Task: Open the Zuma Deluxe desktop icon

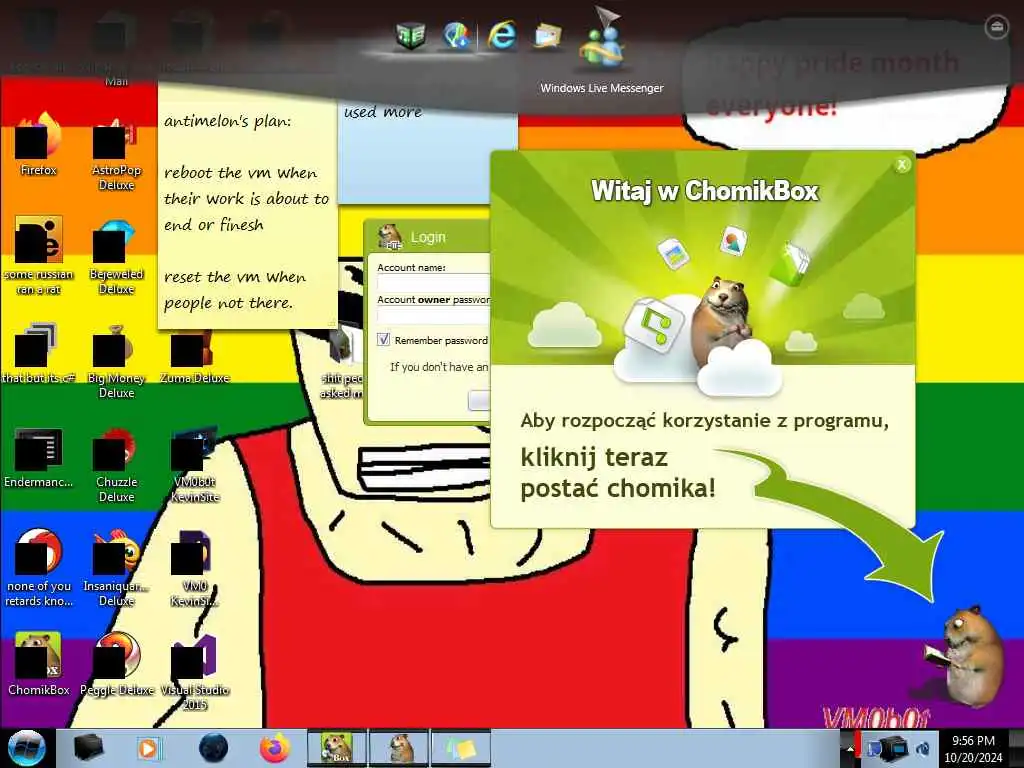Action: tap(195, 356)
